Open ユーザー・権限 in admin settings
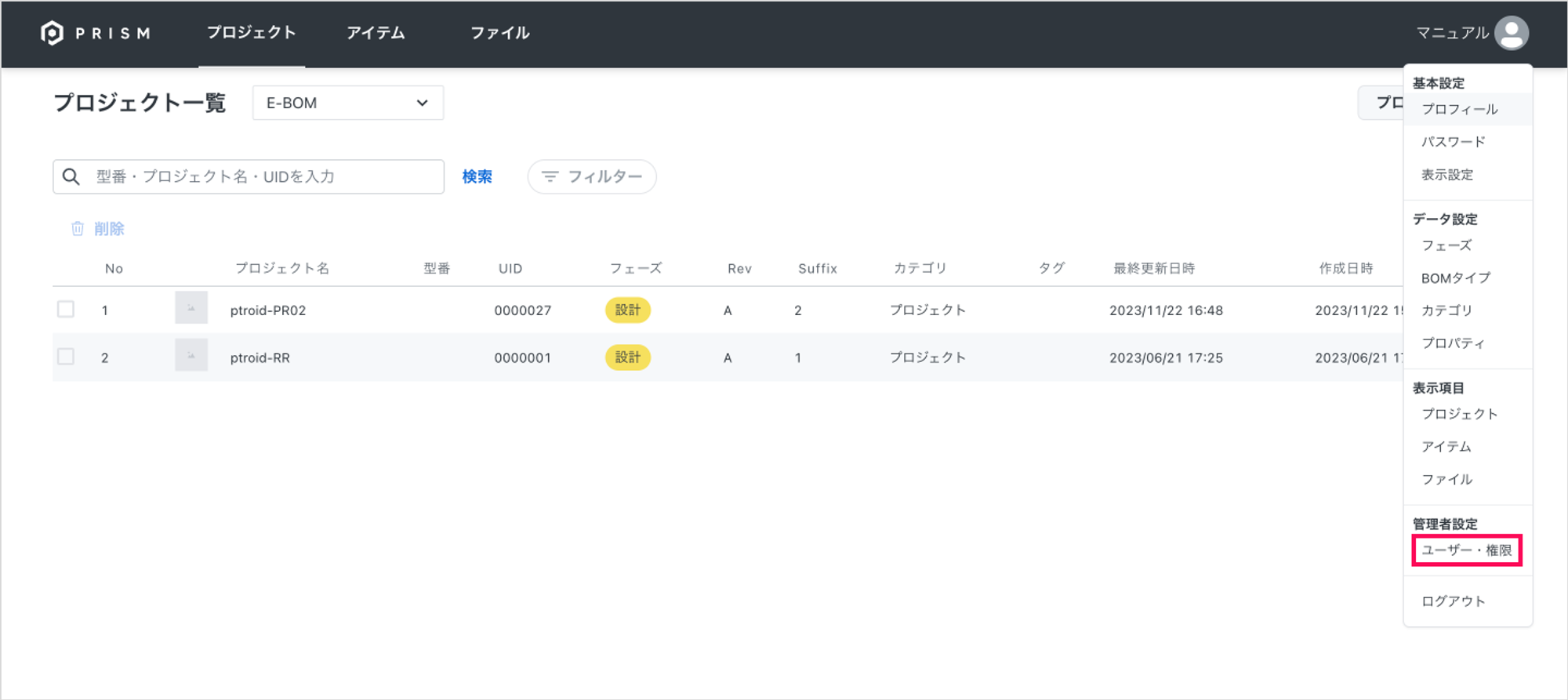The image size is (1568, 700). [x=1466, y=550]
